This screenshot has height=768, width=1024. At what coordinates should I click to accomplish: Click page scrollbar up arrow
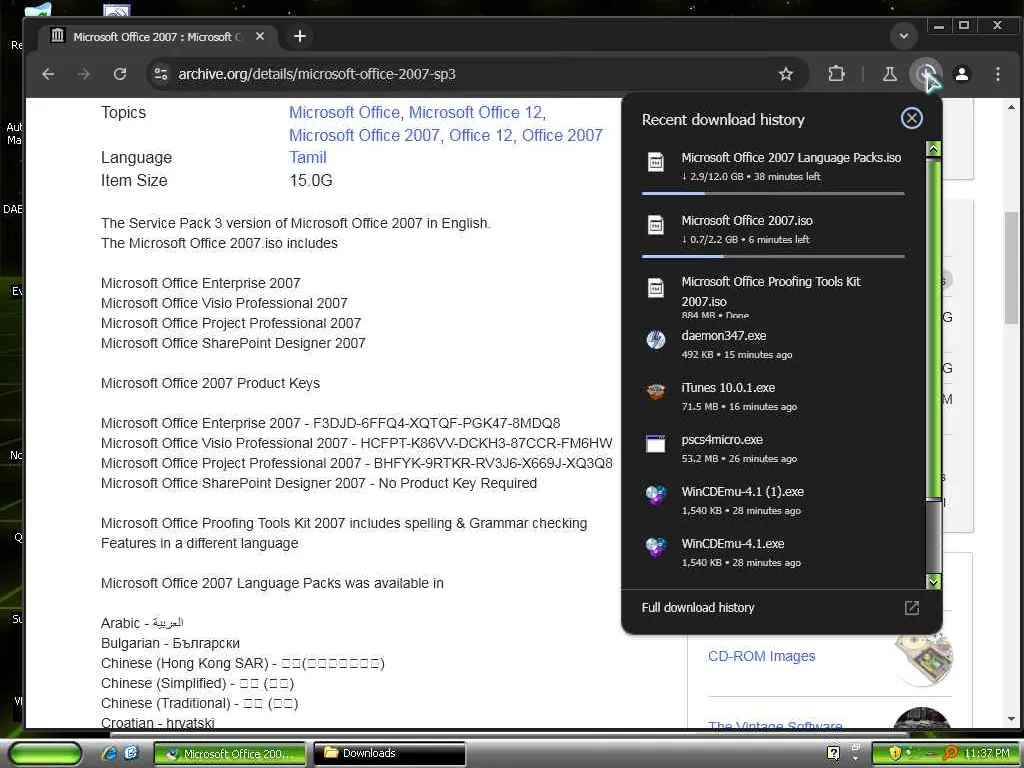point(1011,107)
